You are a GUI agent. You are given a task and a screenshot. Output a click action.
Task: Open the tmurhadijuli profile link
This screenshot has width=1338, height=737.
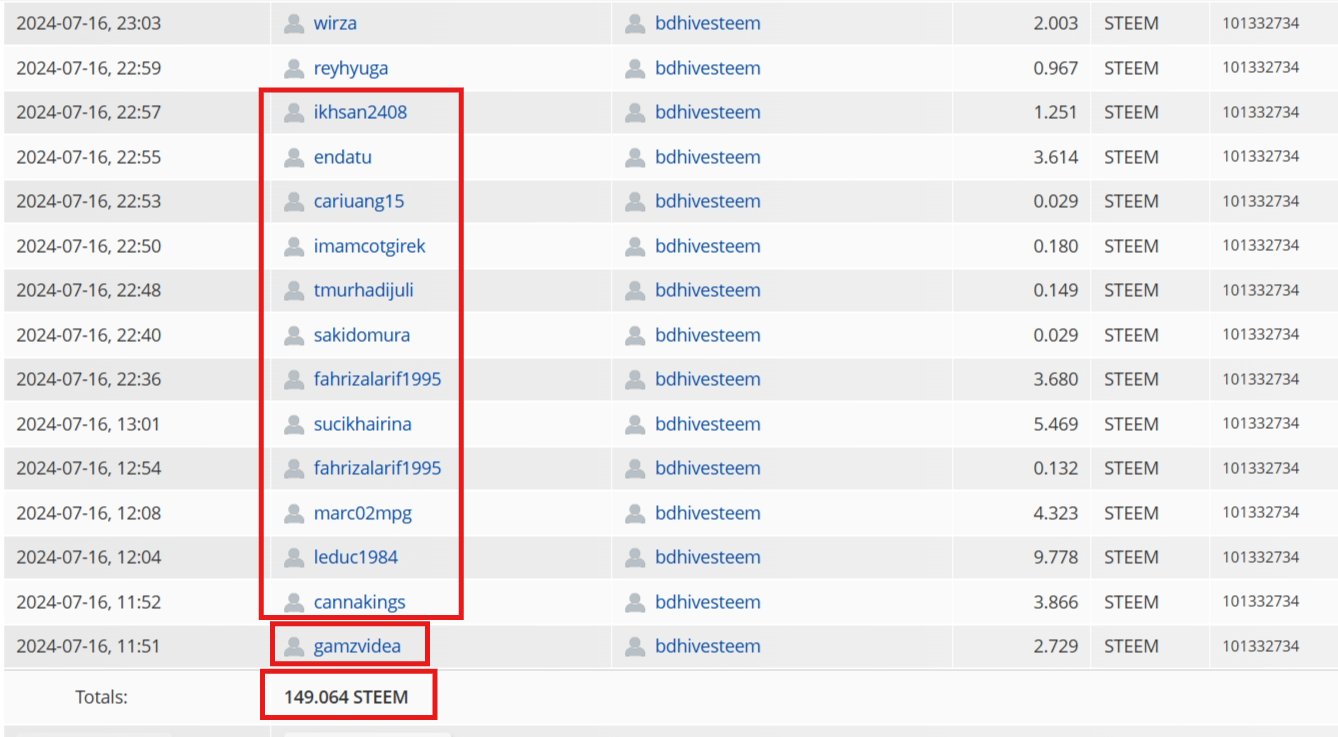tap(364, 290)
